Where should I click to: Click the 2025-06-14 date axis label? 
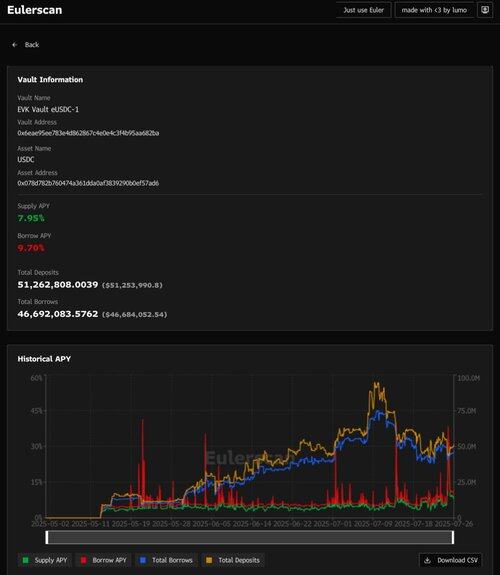tap(252, 524)
